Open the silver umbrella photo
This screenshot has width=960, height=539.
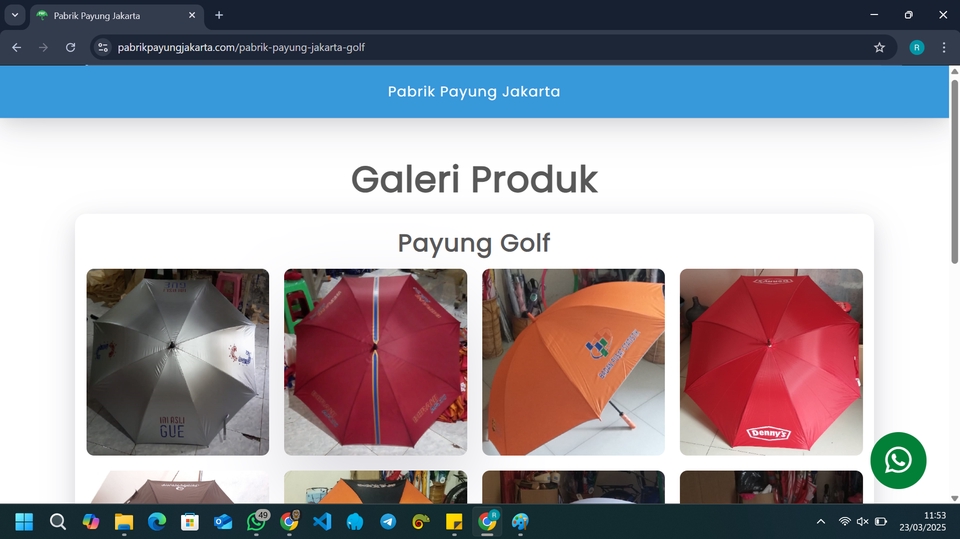[178, 362]
